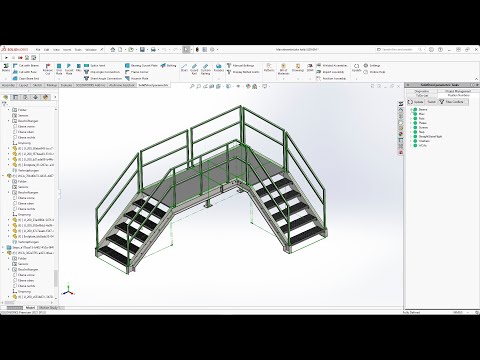The image size is (480, 360).
Task: Click the Remove Cut tool
Action: coord(48,68)
